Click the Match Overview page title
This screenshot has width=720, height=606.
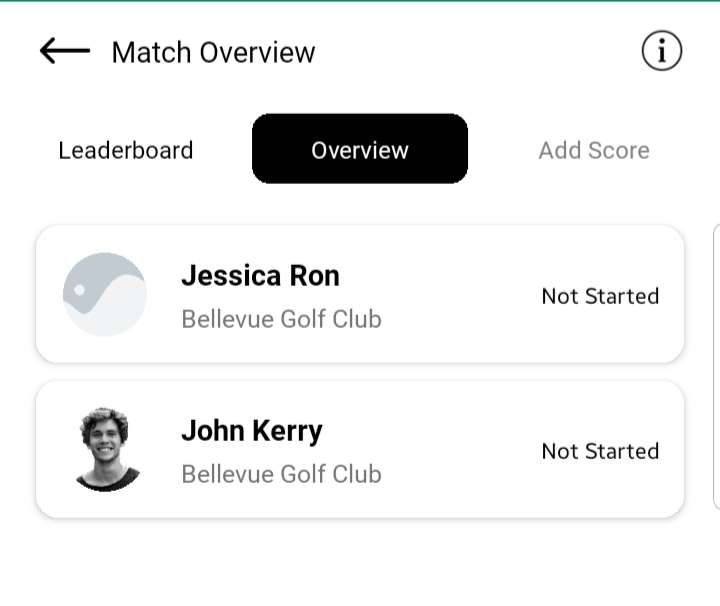[x=213, y=52]
